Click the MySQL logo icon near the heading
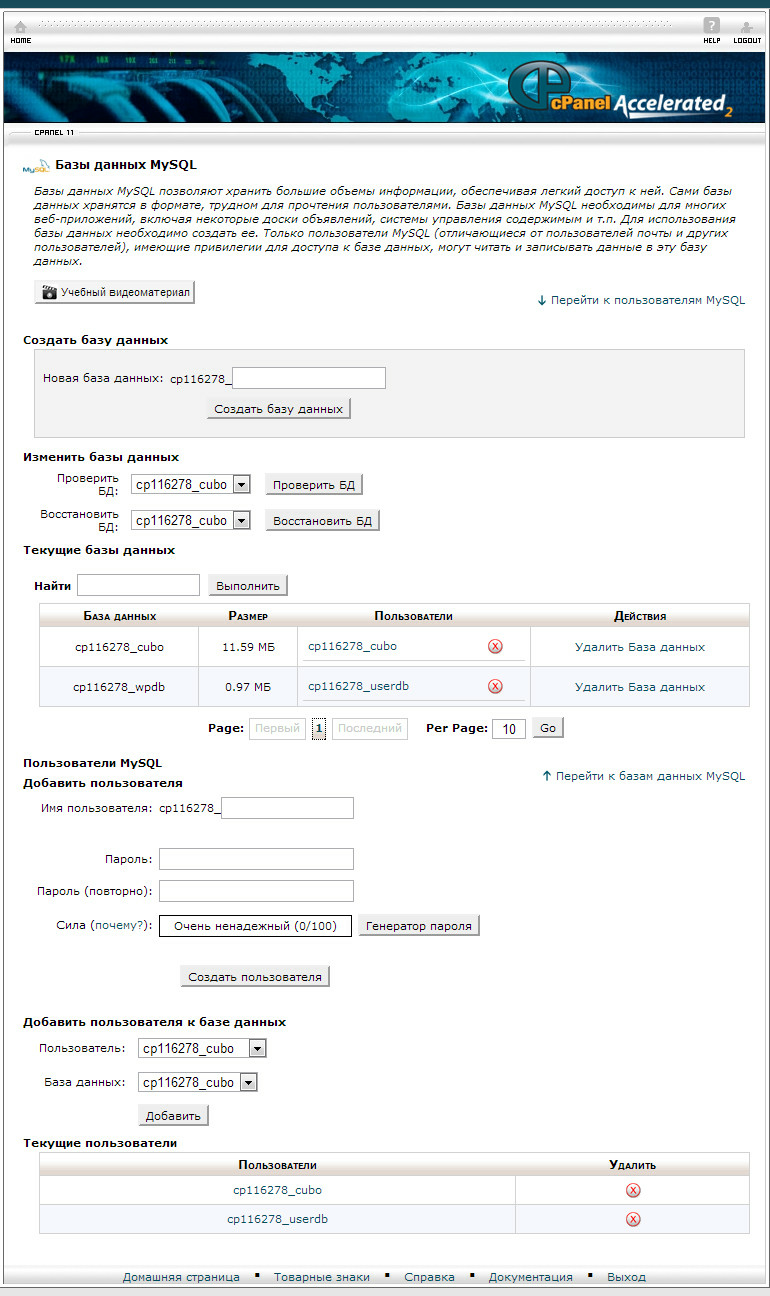The width and height of the screenshot is (770, 1296). (x=36, y=166)
